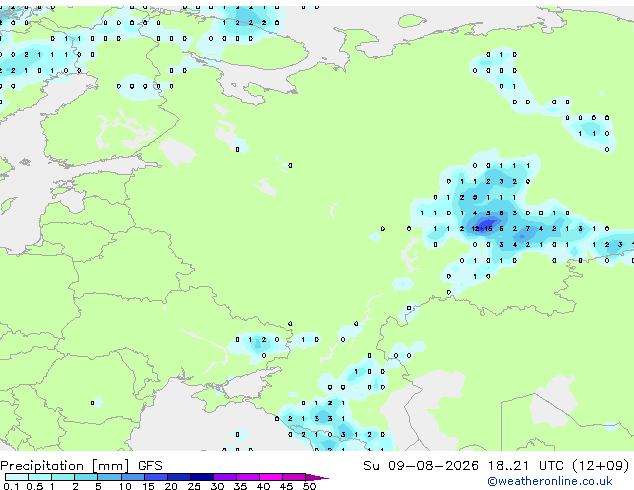
Task: Click the weatheronline.co.uk copyright link
Action: coord(550,481)
